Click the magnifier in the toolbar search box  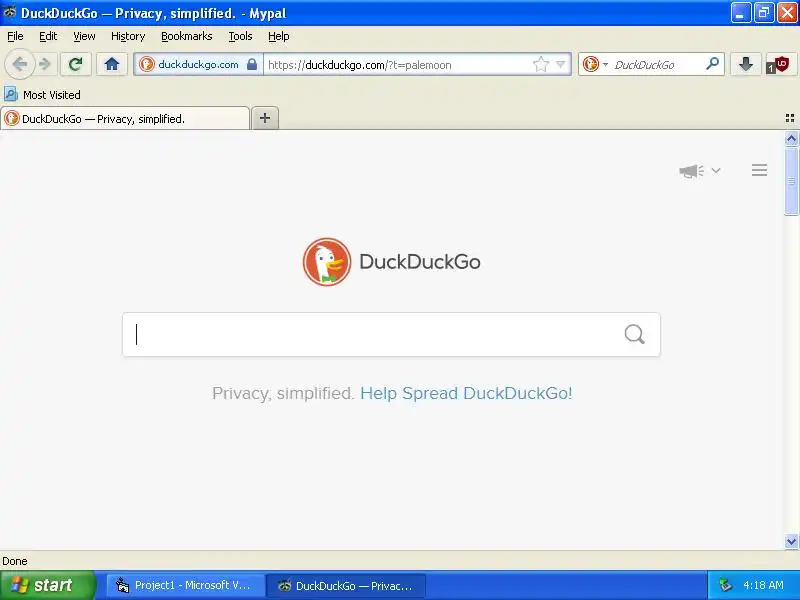pyautogui.click(x=713, y=64)
